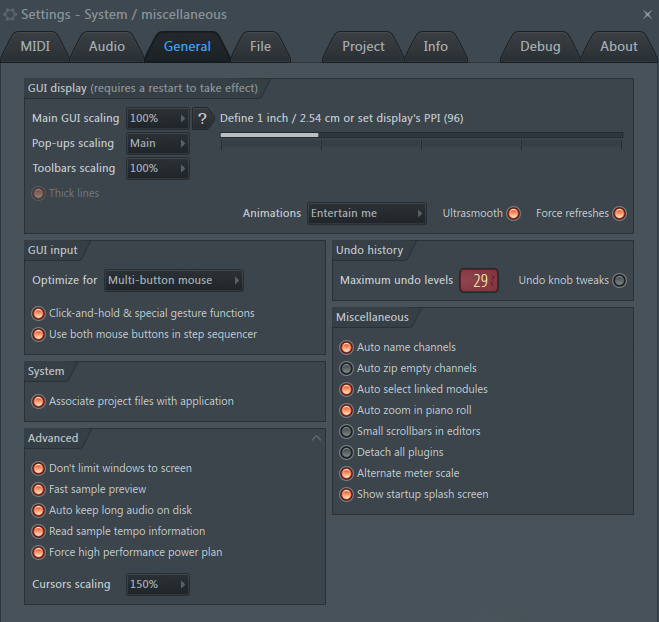
Task: Click the display PPI ruler slider
Action: [x=421, y=136]
